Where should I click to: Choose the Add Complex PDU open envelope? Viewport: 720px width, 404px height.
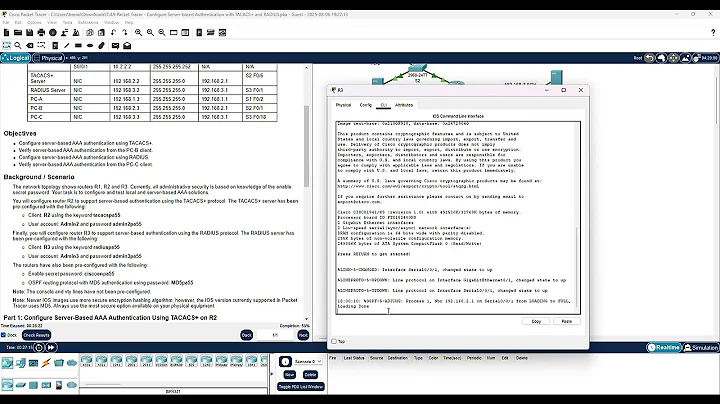point(127,45)
